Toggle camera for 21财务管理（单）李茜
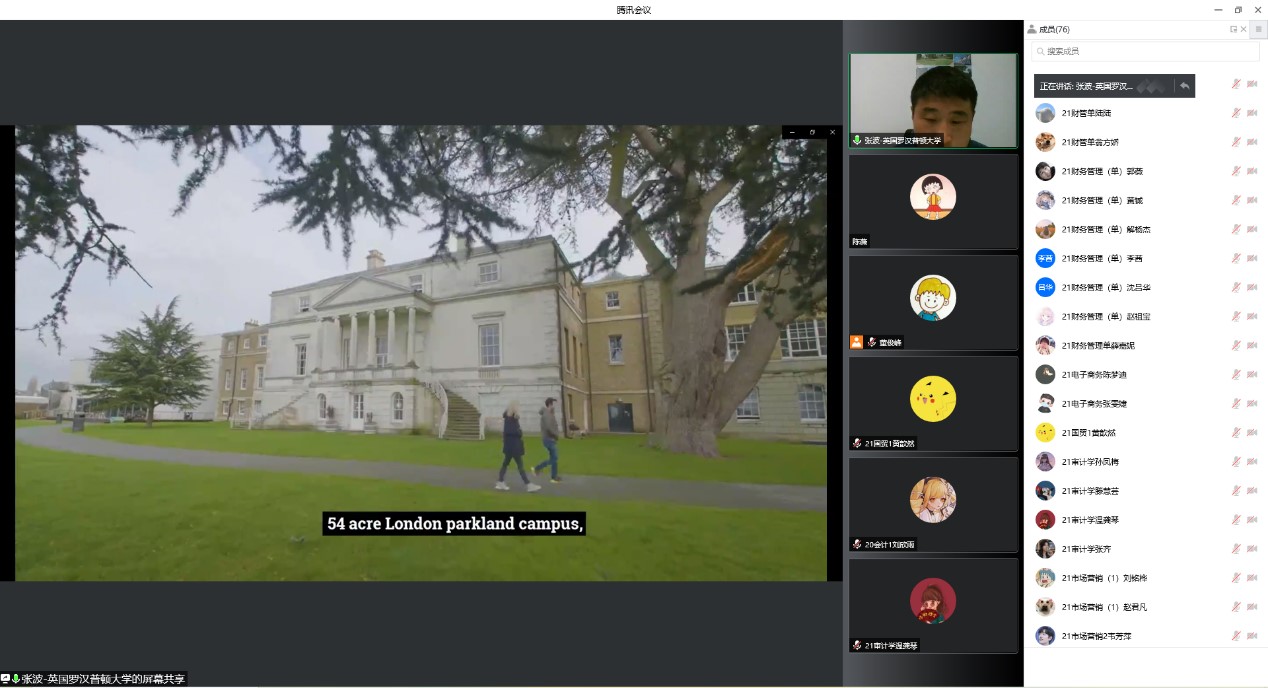 [x=1252, y=258]
